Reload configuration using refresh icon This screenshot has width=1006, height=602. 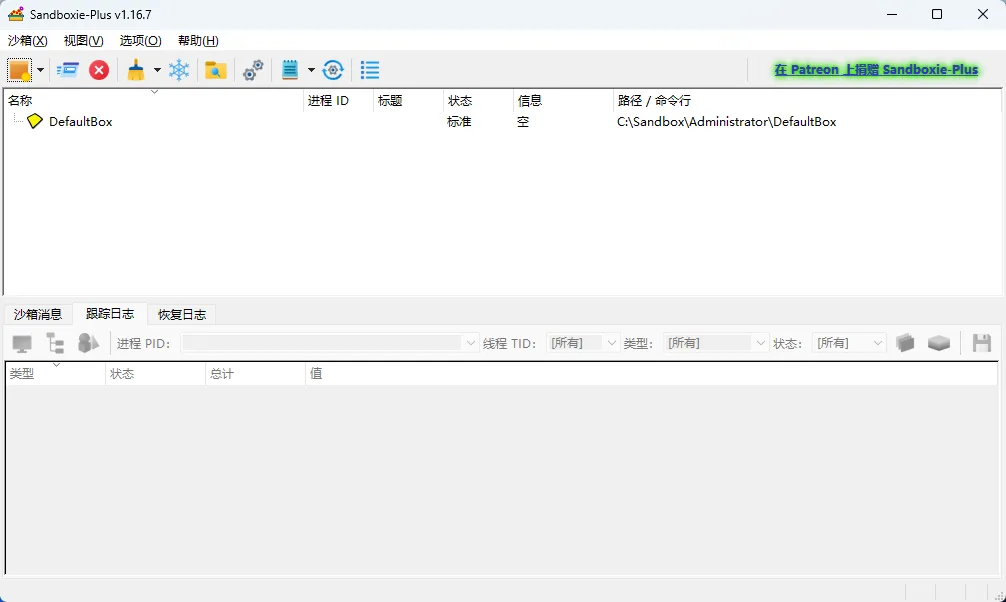(x=331, y=70)
